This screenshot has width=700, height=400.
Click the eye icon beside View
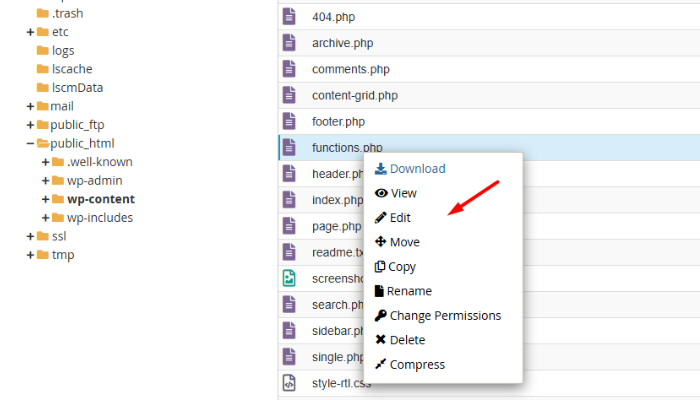[380, 193]
